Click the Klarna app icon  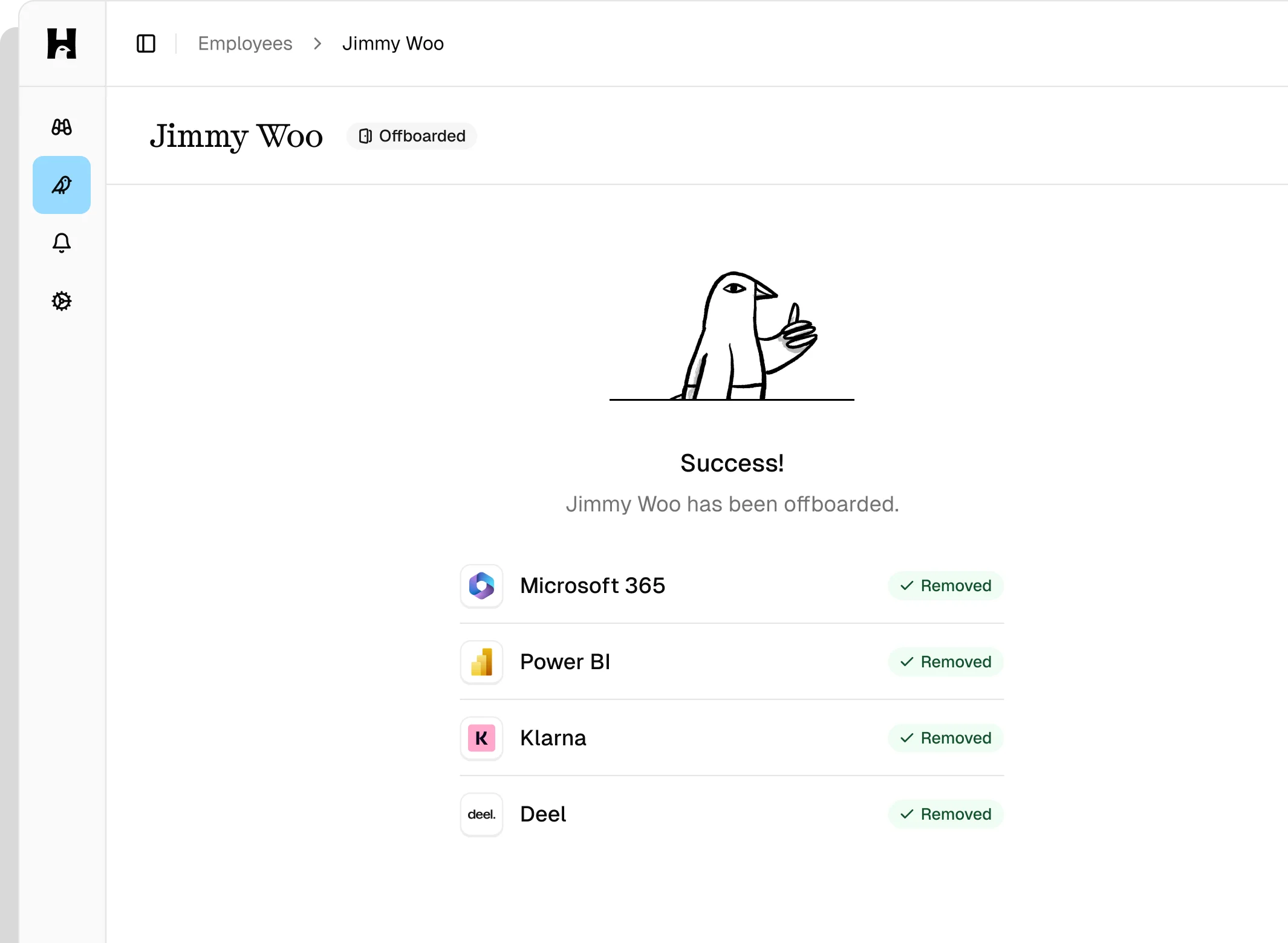481,738
